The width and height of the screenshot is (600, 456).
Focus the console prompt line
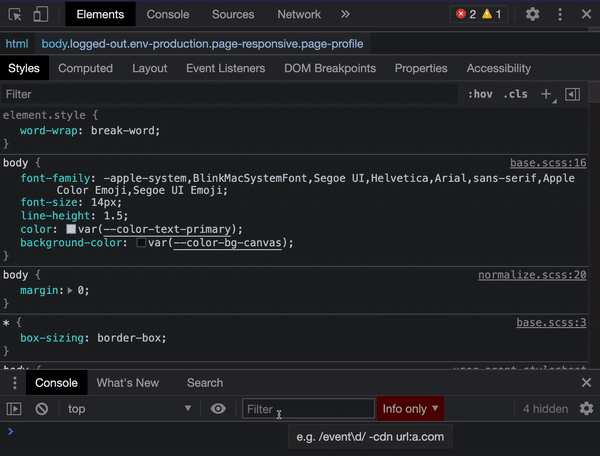coord(300,432)
